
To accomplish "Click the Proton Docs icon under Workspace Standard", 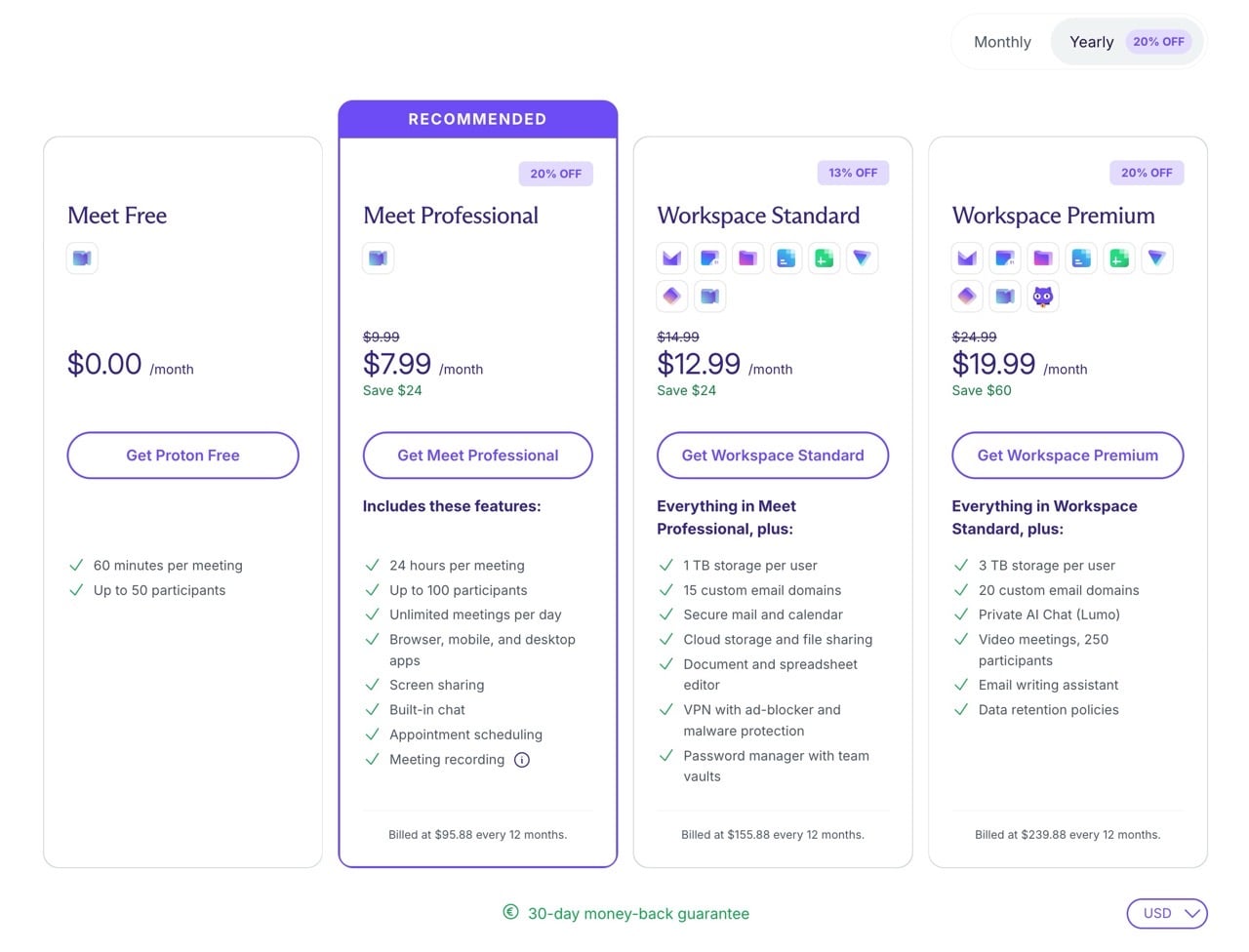I will point(786,258).
